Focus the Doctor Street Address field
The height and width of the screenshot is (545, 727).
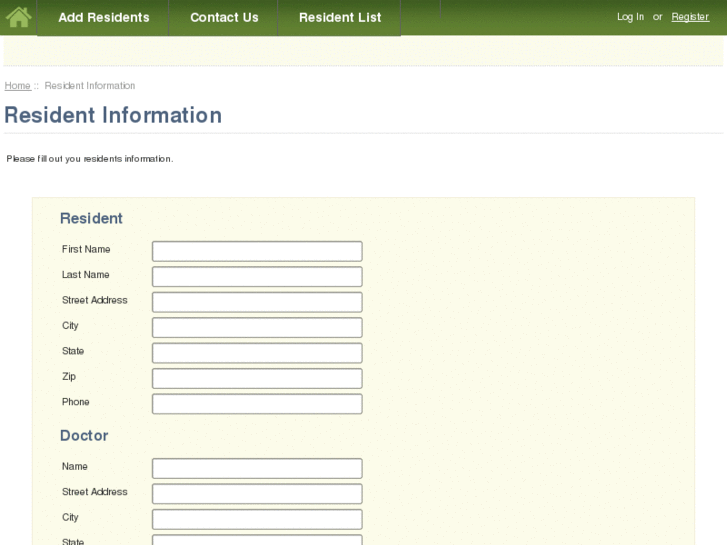tap(257, 494)
